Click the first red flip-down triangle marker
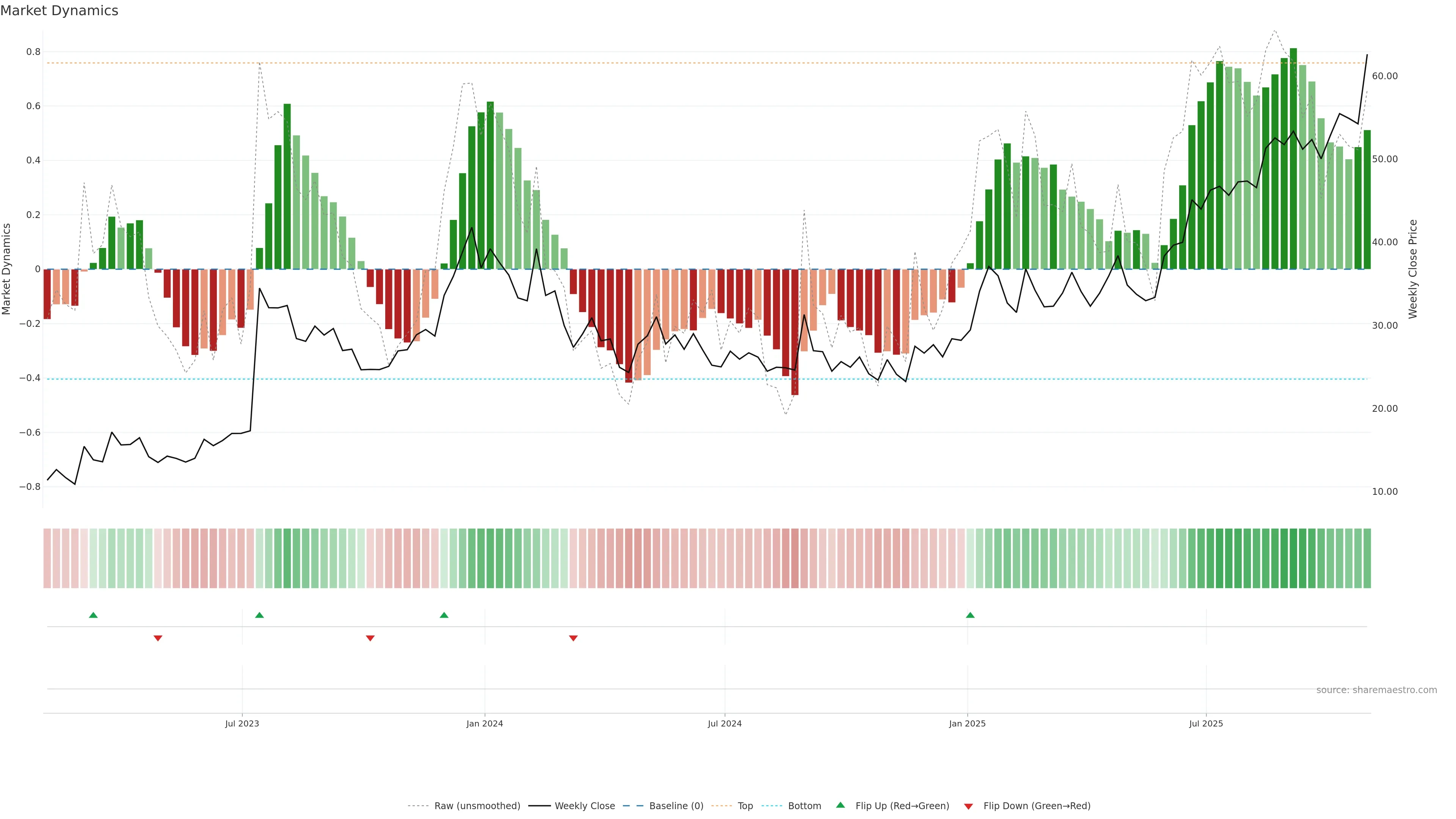 click(x=158, y=638)
